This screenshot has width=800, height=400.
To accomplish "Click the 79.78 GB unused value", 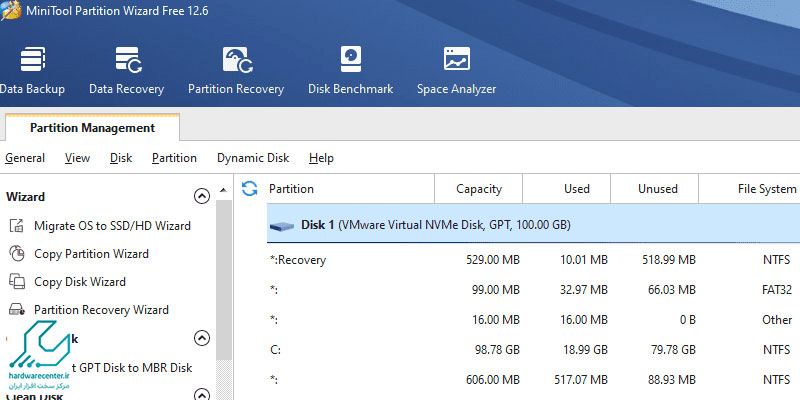I will [672, 349].
